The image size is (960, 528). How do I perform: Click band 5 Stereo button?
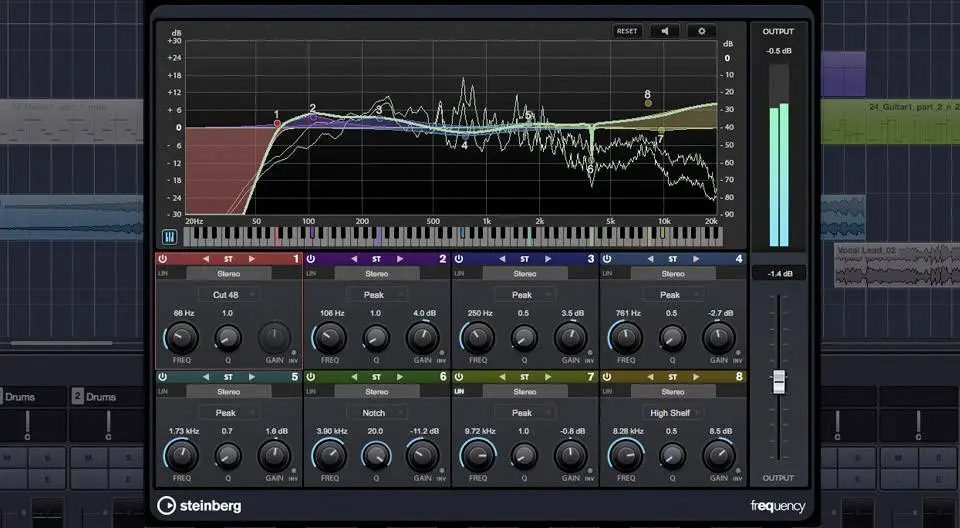point(228,391)
